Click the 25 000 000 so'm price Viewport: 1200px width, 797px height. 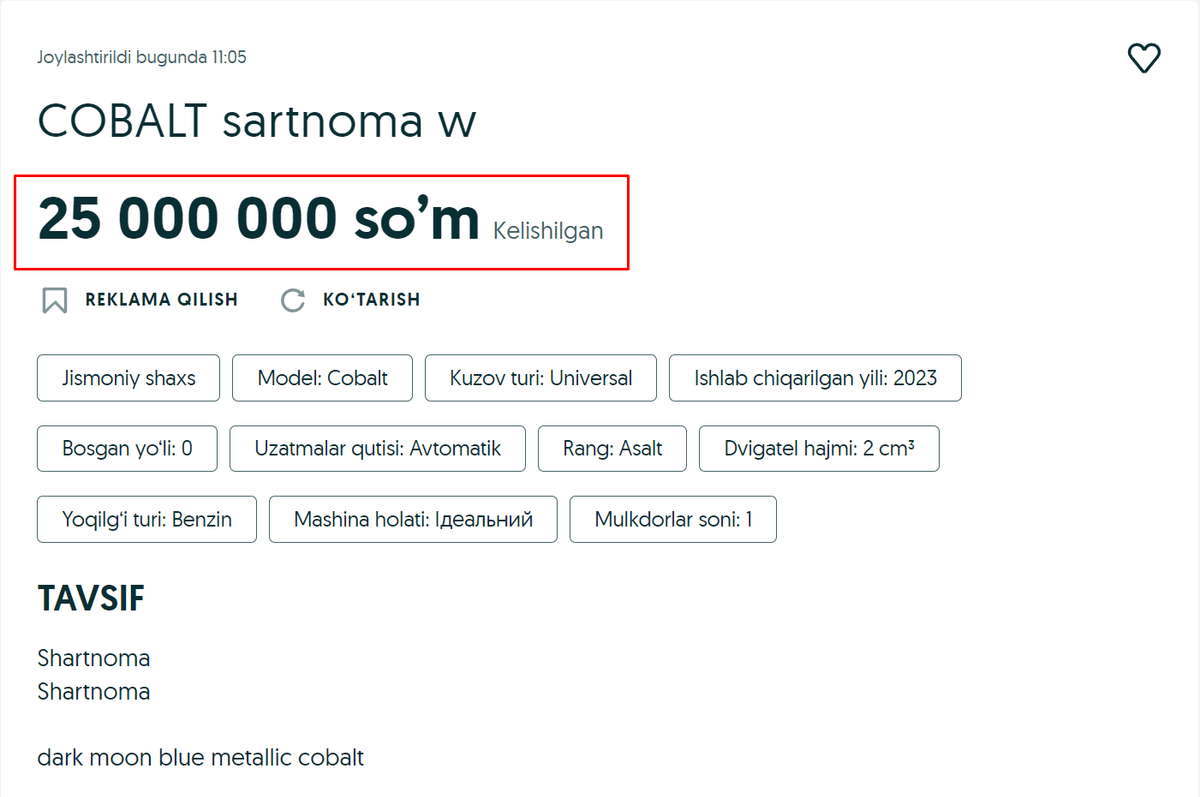(x=258, y=220)
